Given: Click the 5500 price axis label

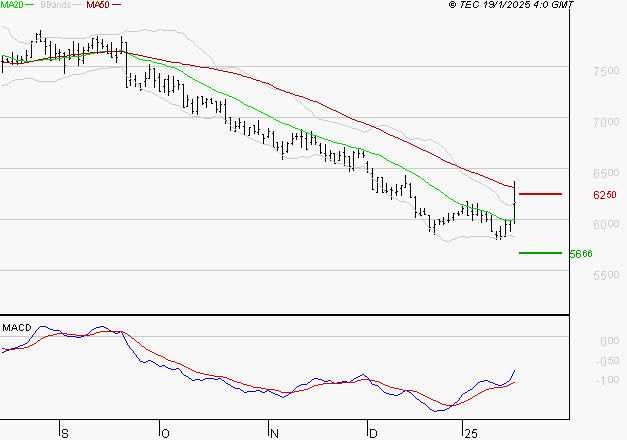Looking at the screenshot, I should click(x=606, y=275).
